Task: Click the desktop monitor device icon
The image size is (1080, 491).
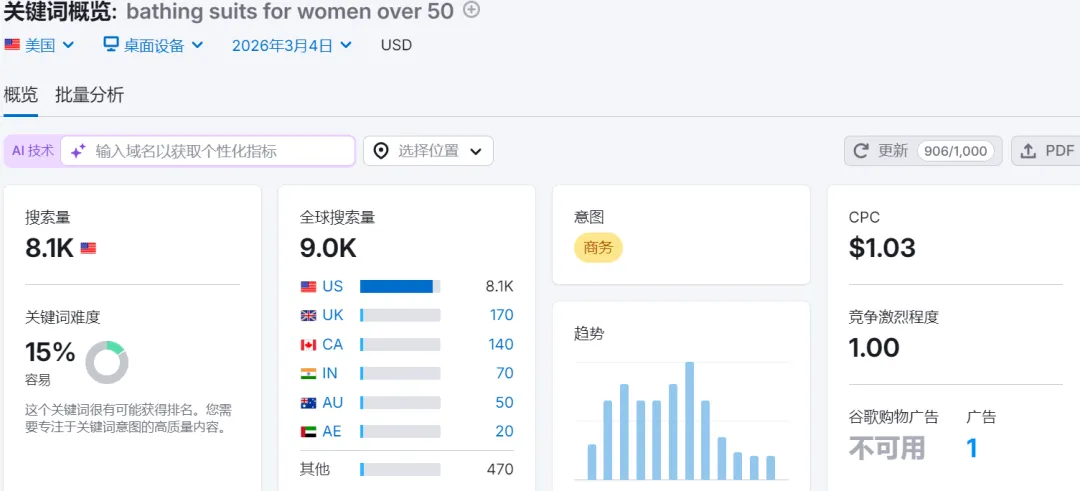Action: [111, 45]
